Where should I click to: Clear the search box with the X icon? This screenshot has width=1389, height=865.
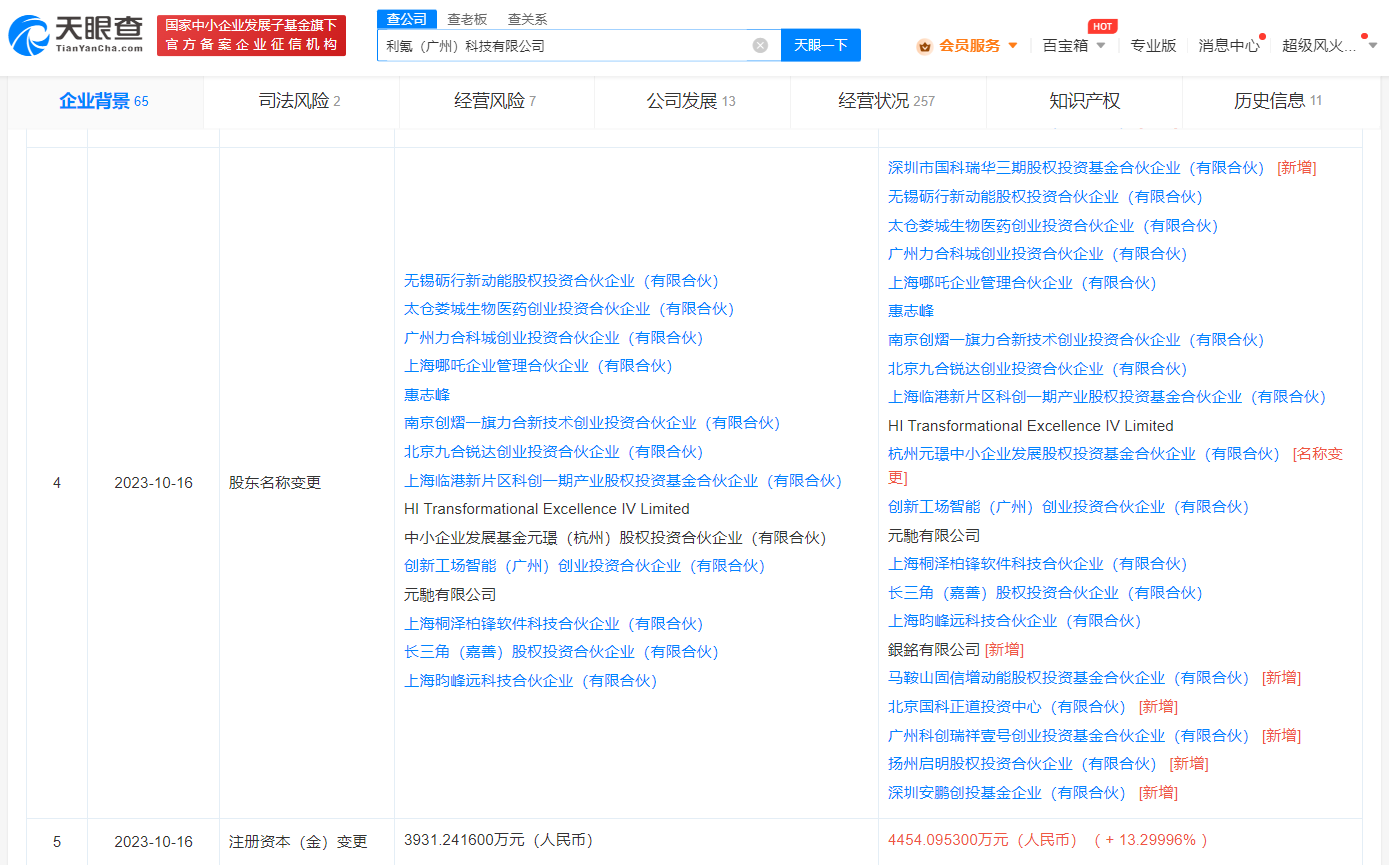click(760, 45)
